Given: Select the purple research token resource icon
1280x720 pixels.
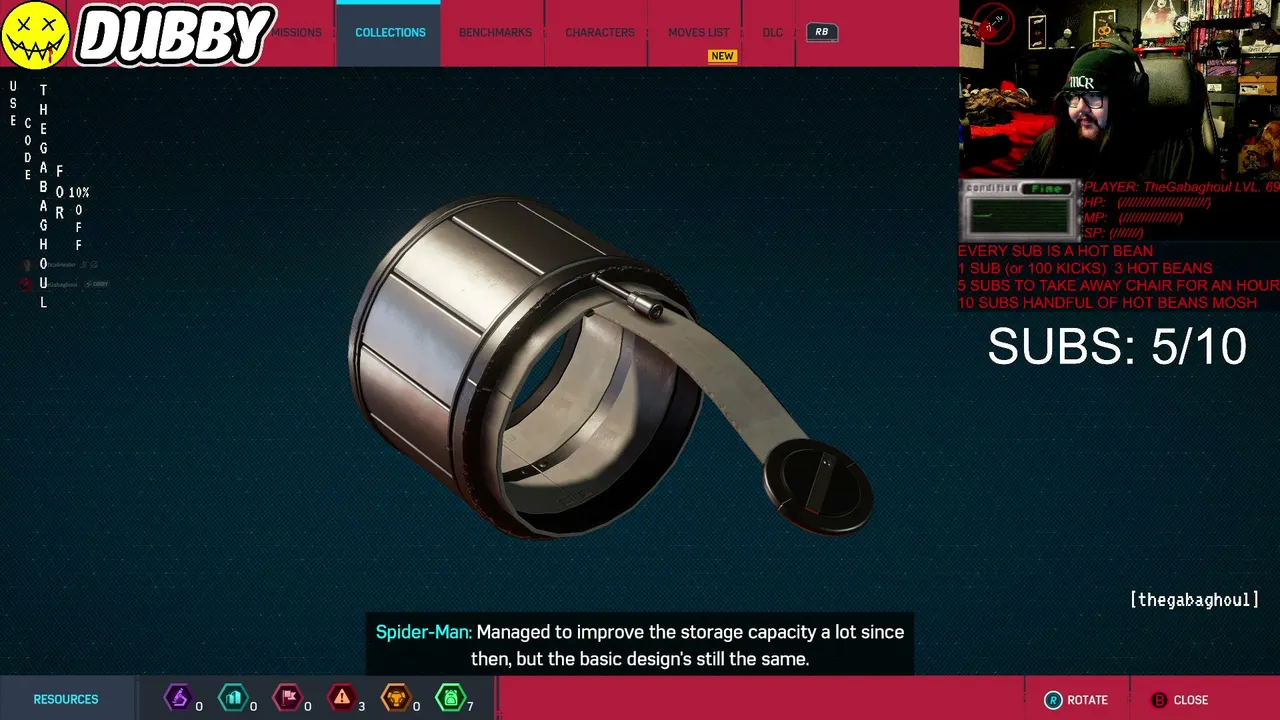Looking at the screenshot, I should (x=178, y=698).
